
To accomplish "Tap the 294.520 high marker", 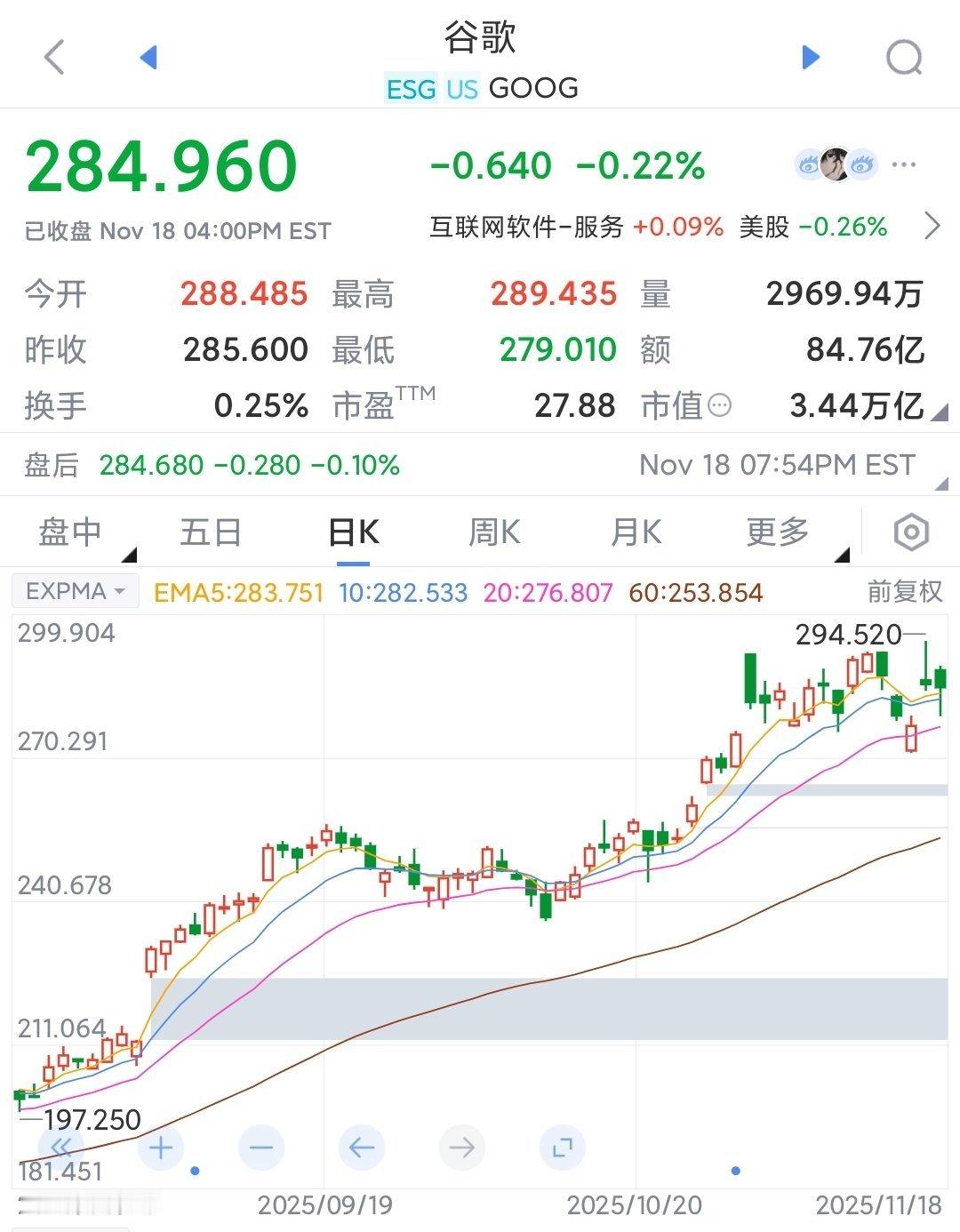I will (x=849, y=635).
